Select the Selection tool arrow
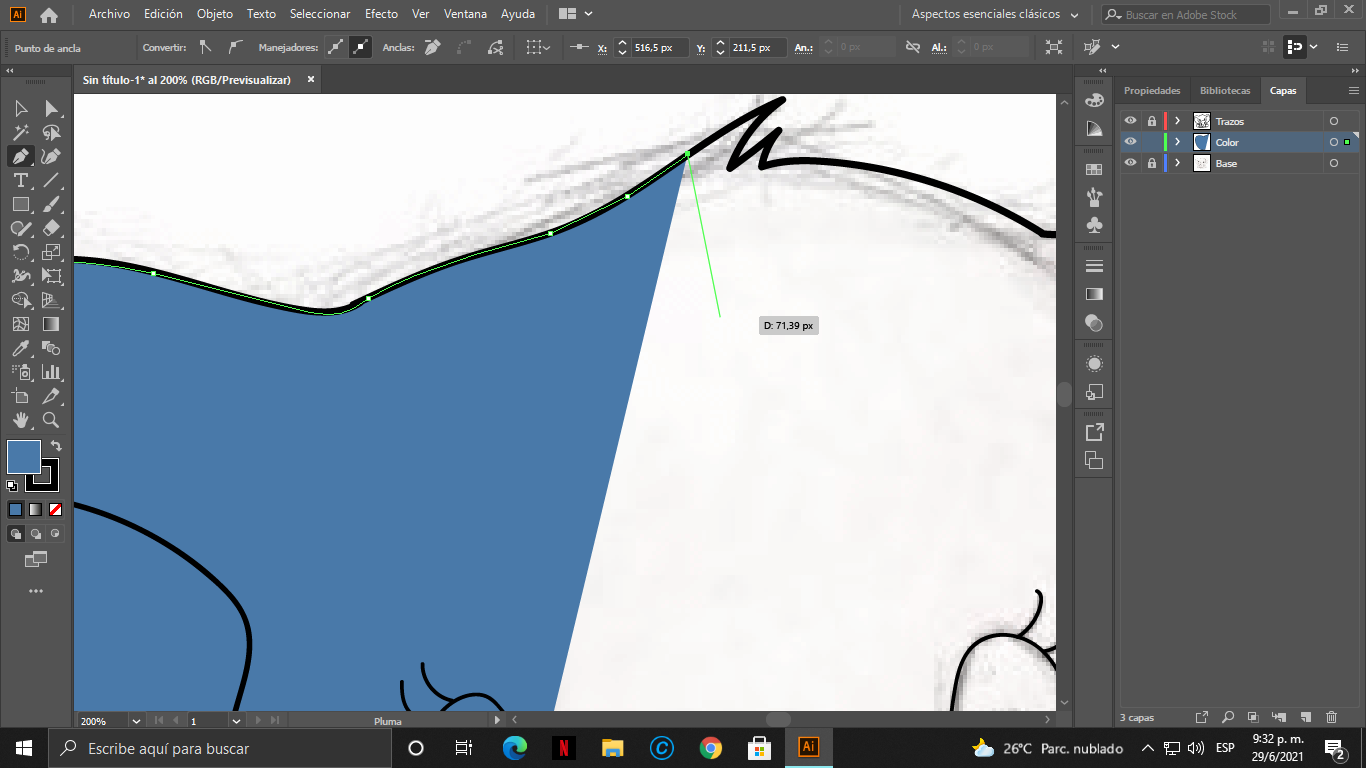1366x768 pixels. point(21,108)
